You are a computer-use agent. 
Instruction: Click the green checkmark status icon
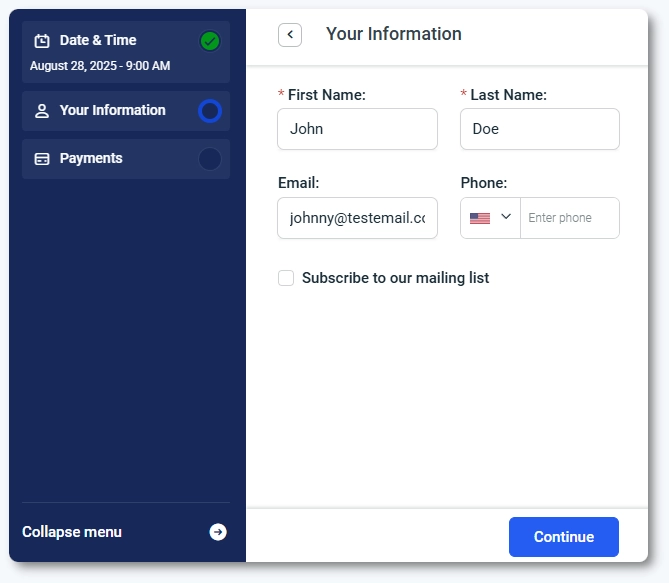click(210, 41)
